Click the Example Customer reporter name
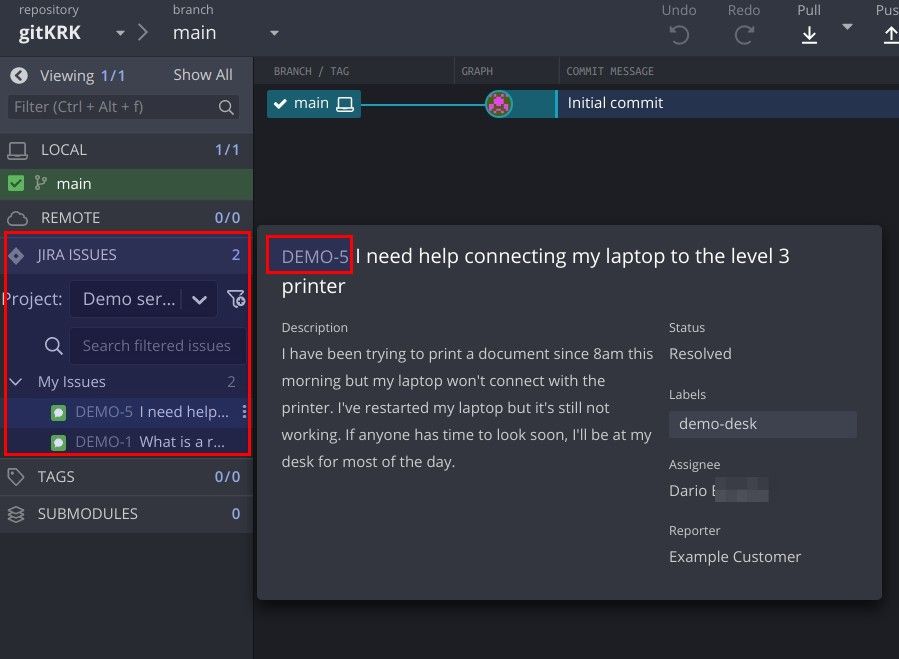Screen dimensions: 899x659 (x=734, y=557)
